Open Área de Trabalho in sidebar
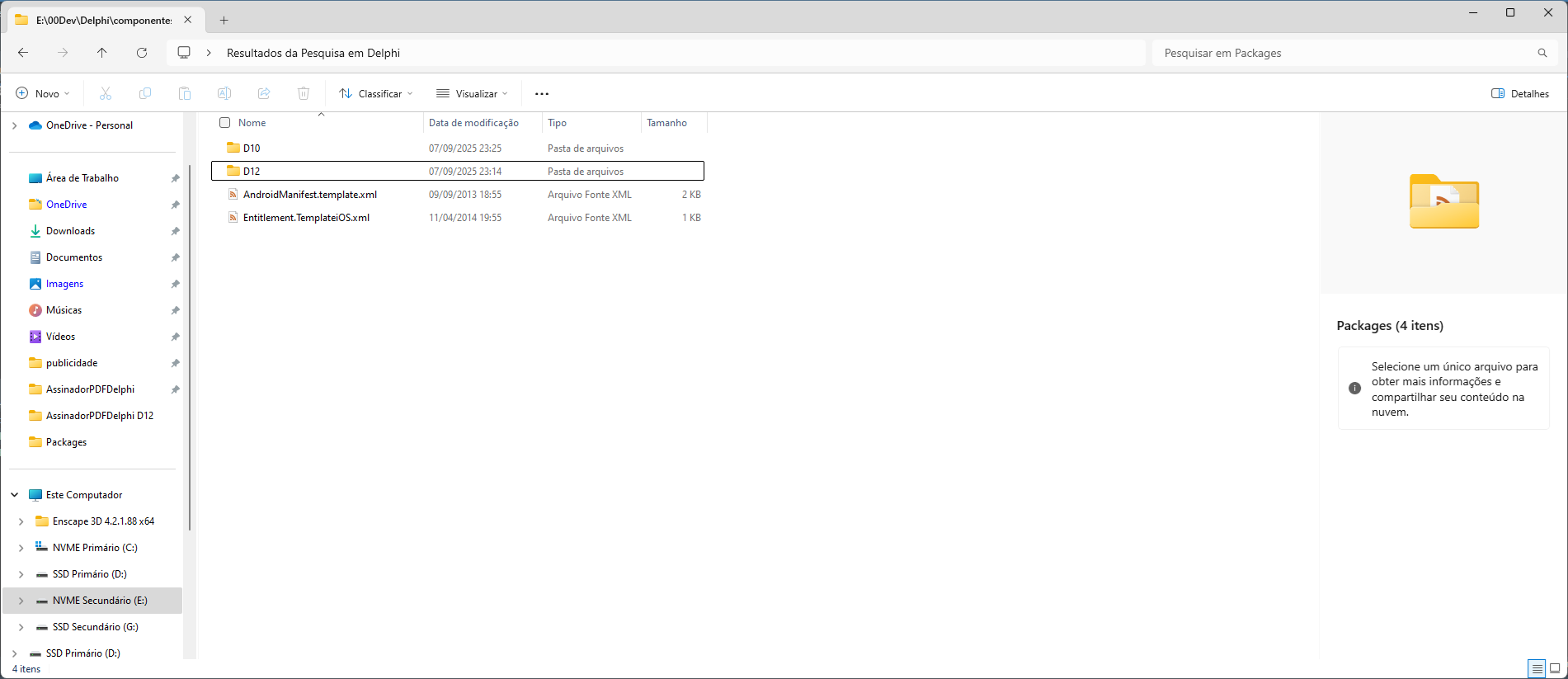Screen dimensions: 1568x679 pos(82,178)
